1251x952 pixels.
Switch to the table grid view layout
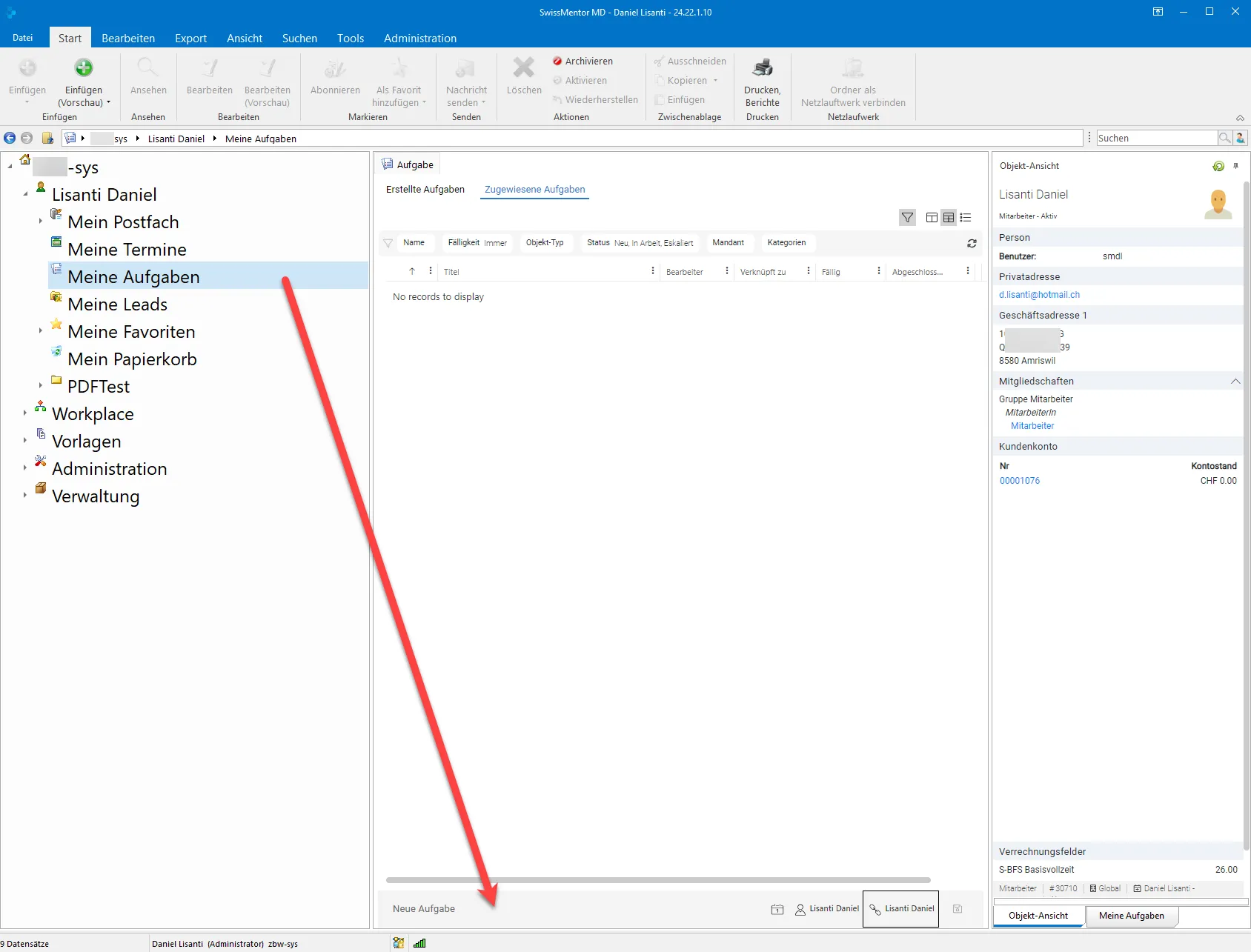(x=949, y=218)
